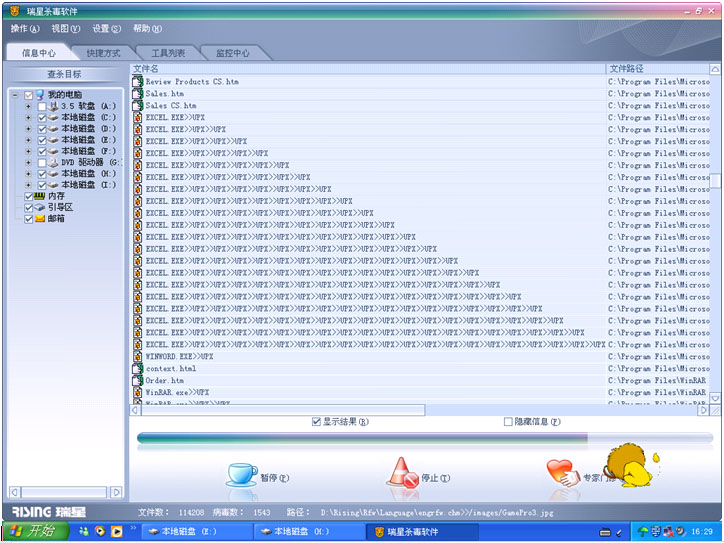Uncheck the 引导区 checkbox
The image size is (724, 543).
click(x=29, y=208)
